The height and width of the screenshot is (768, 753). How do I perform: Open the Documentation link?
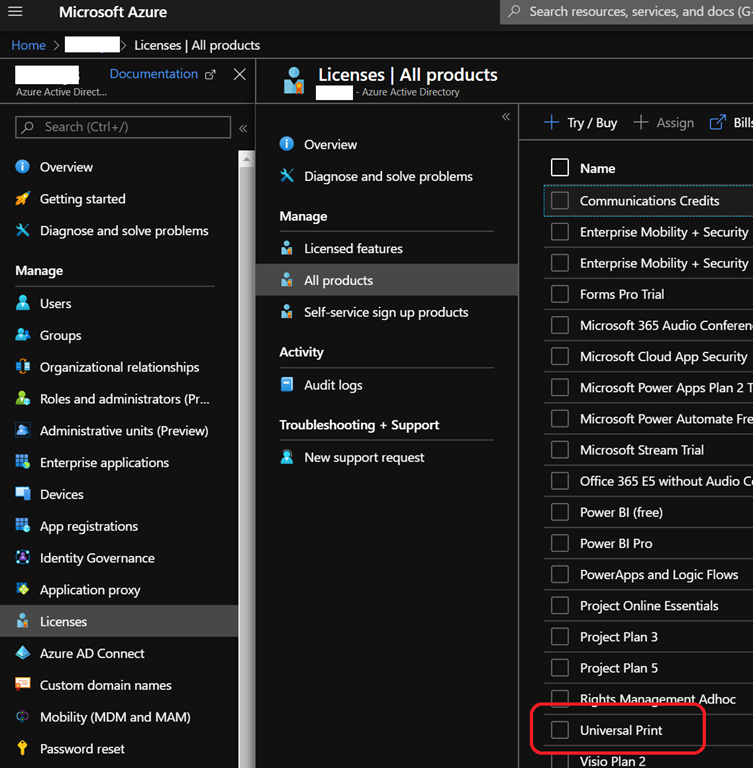pyautogui.click(x=154, y=74)
